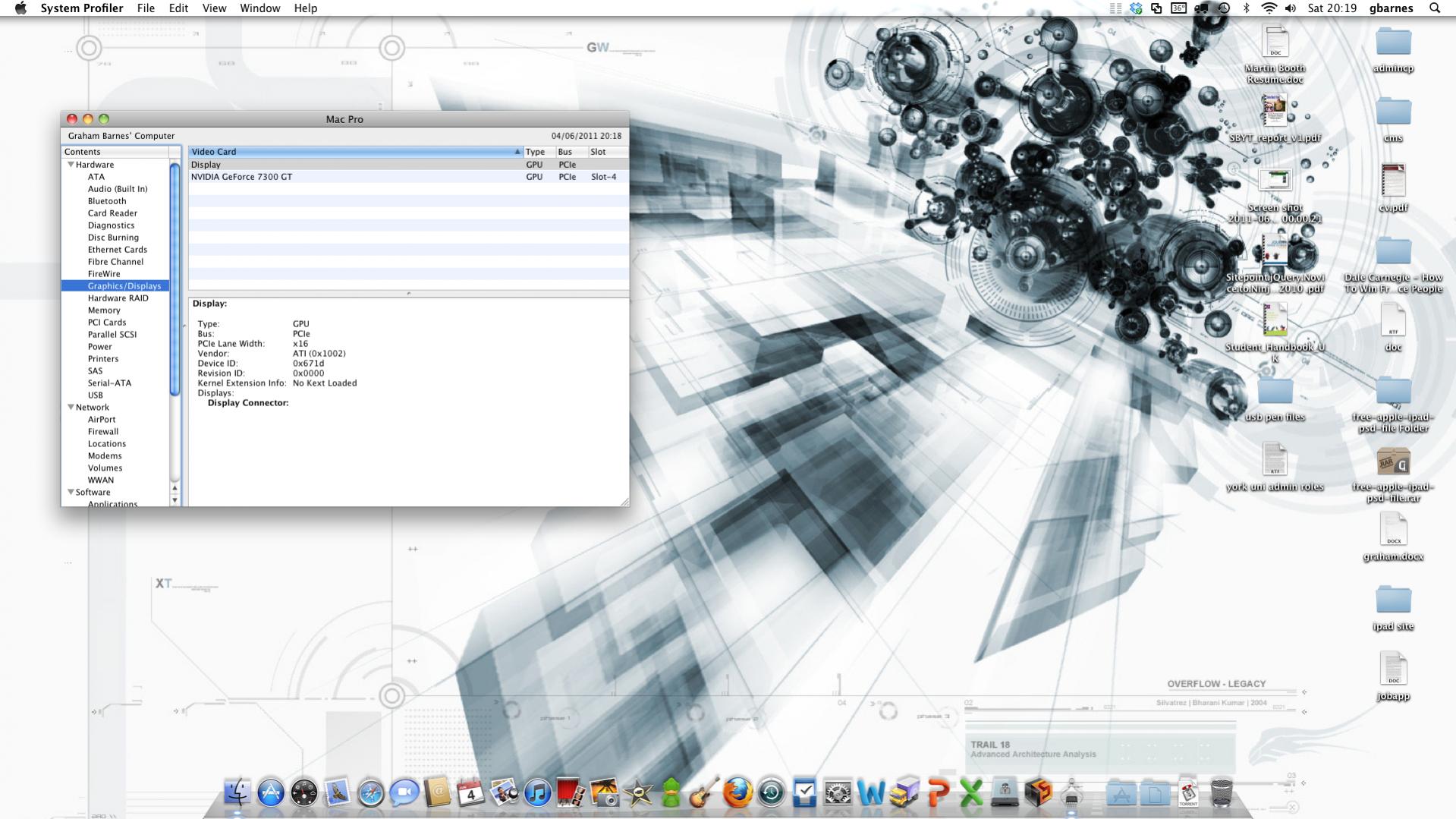Image resolution: width=1456 pixels, height=819 pixels.
Task: Open Transmit truck icon in Dock
Action: (x=904, y=792)
